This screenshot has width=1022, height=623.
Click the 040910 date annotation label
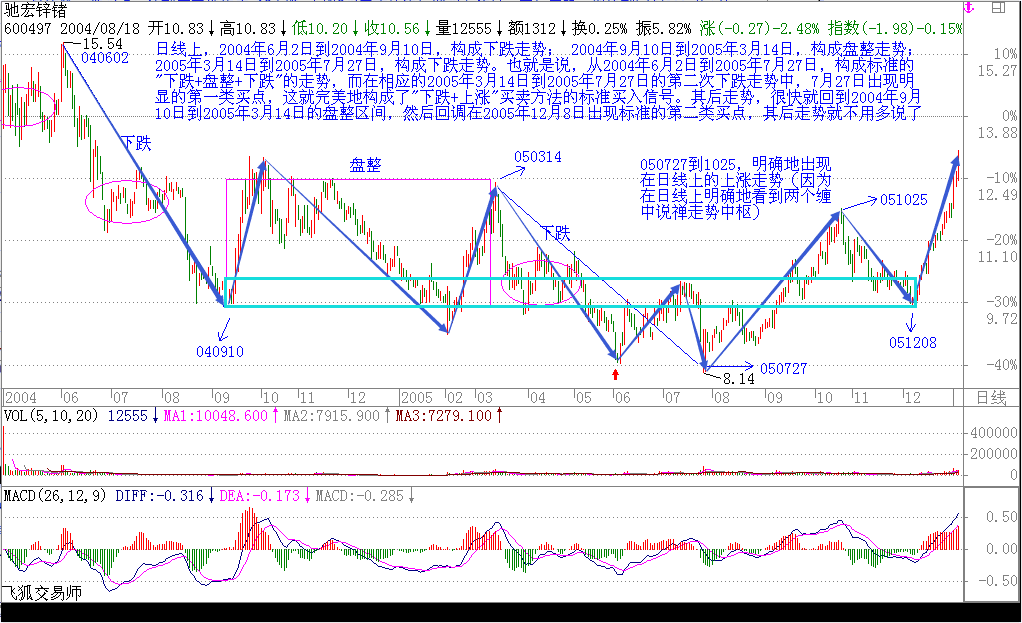point(220,351)
